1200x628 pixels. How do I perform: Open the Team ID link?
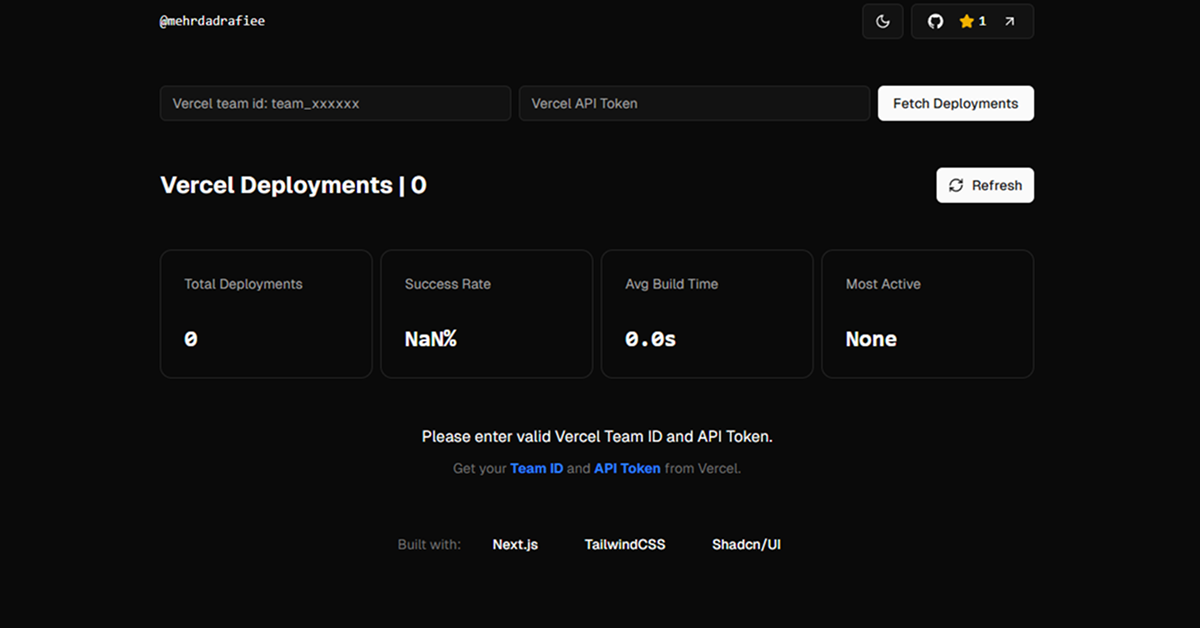(x=536, y=468)
